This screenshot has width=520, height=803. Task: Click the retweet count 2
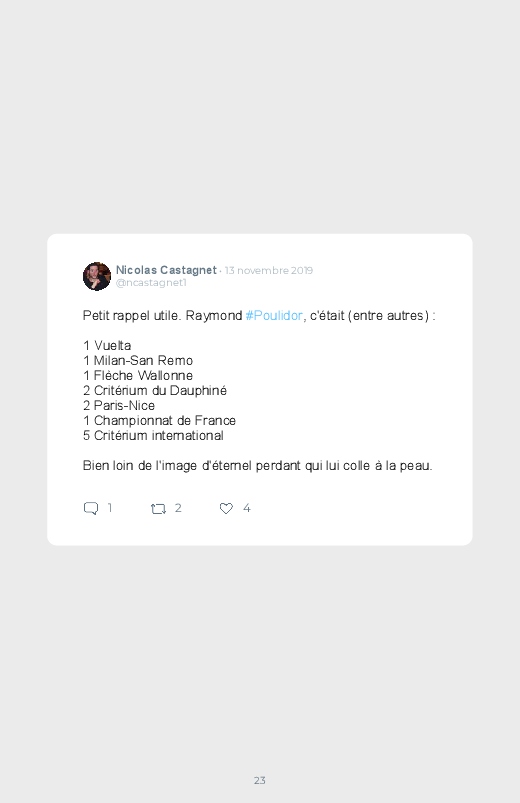click(x=178, y=508)
